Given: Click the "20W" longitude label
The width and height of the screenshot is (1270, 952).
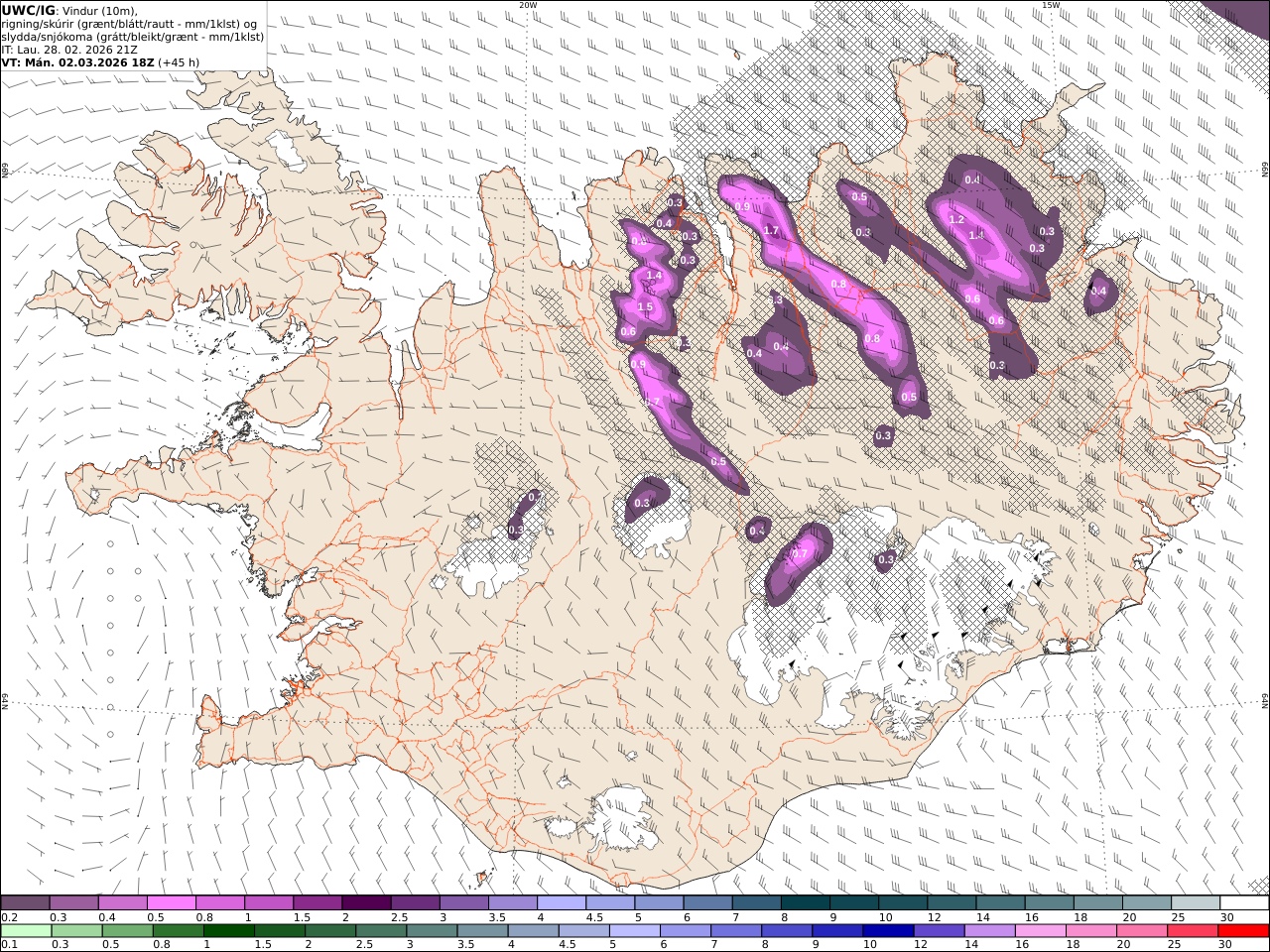Looking at the screenshot, I should 528,5.
